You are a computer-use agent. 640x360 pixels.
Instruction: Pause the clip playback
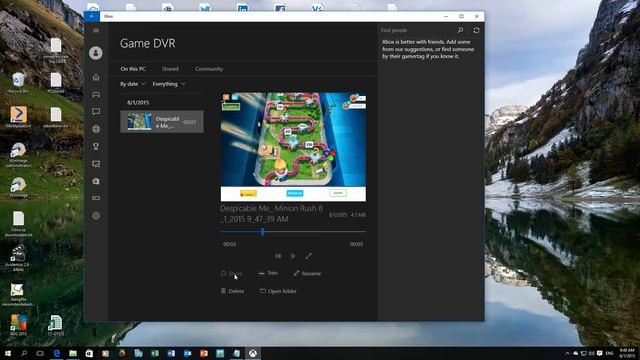tap(278, 256)
